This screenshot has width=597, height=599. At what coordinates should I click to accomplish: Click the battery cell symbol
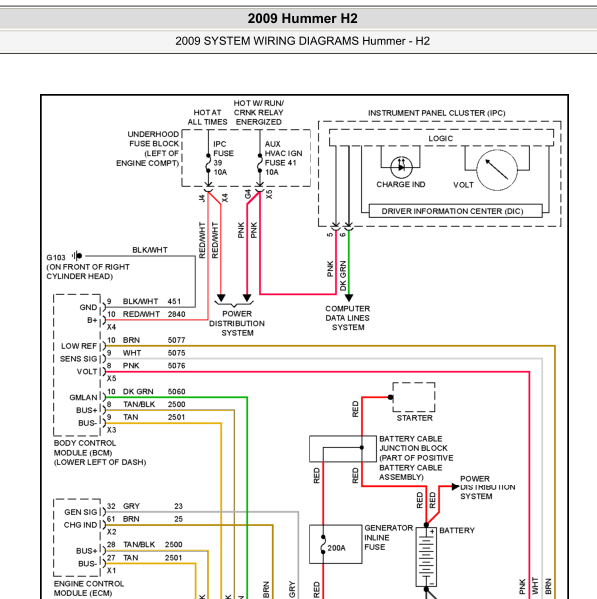(426, 557)
